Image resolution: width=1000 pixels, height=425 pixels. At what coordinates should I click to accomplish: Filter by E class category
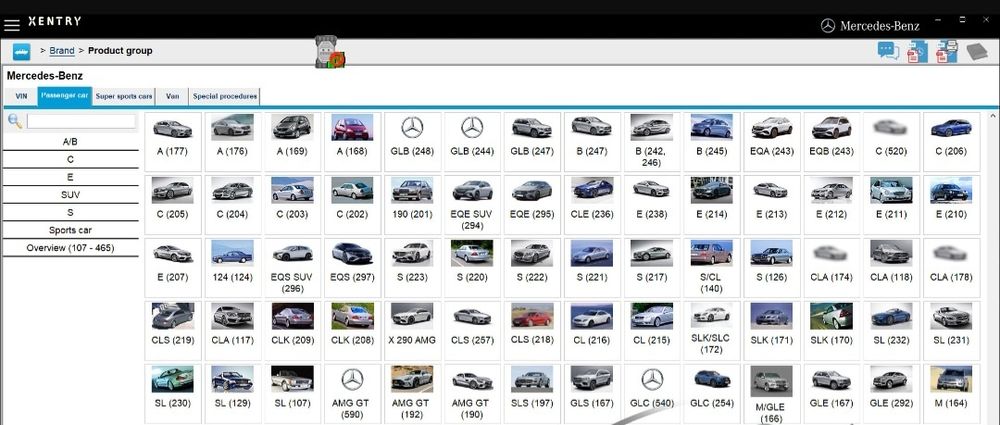tap(70, 177)
